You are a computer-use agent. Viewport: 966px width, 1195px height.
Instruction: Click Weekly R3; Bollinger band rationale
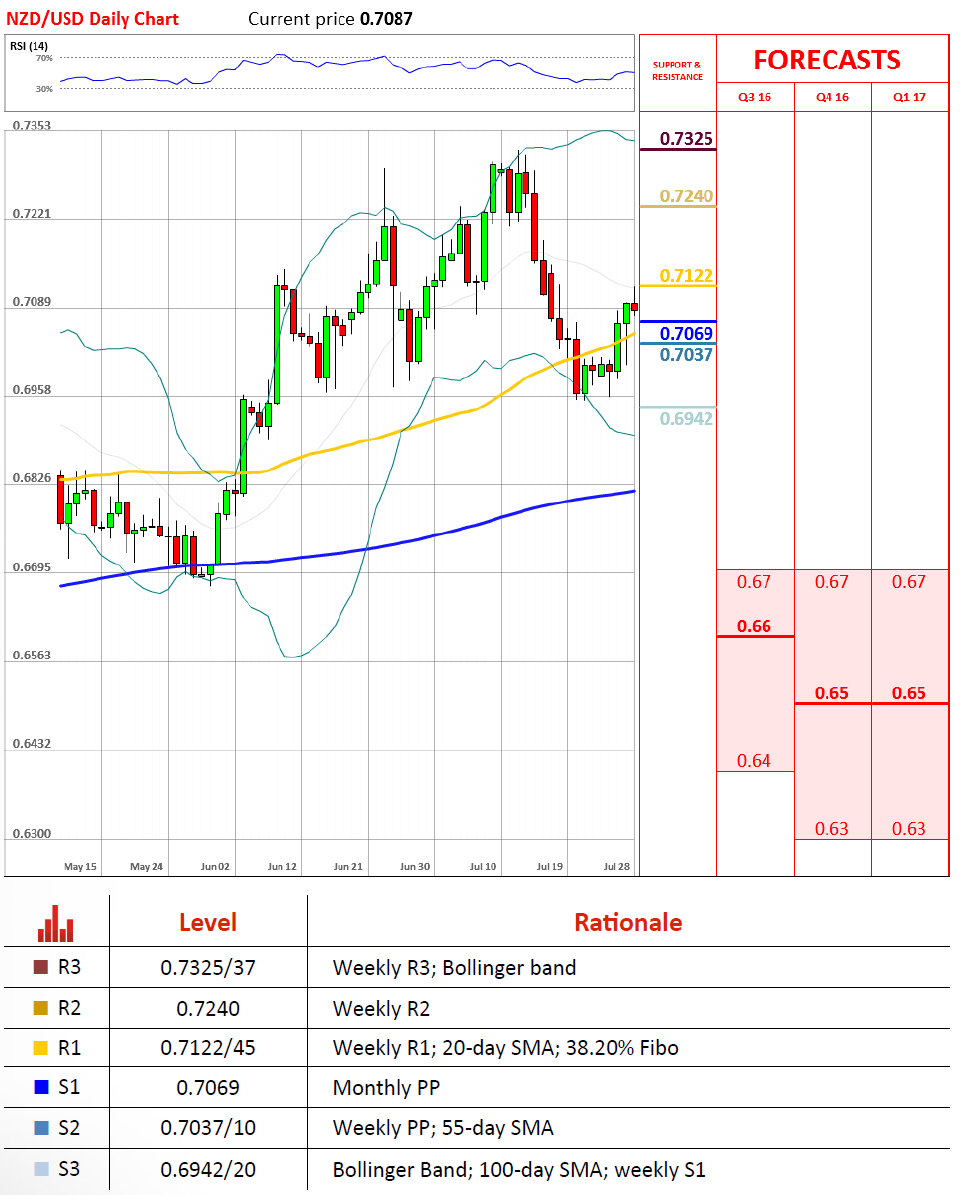pyautogui.click(x=455, y=968)
